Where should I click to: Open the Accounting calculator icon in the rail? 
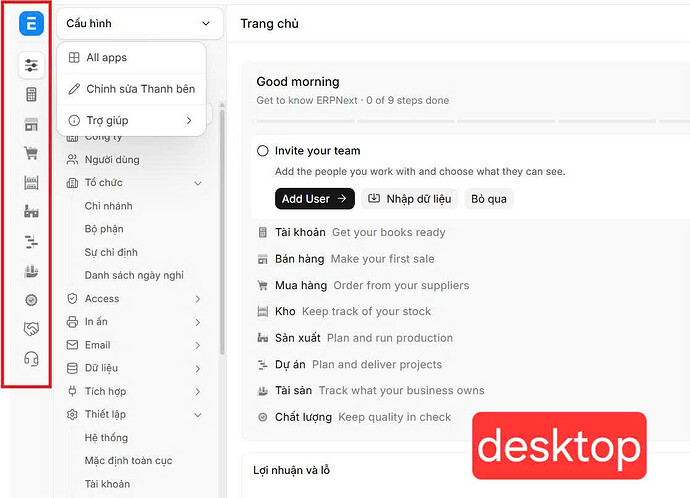(31, 94)
